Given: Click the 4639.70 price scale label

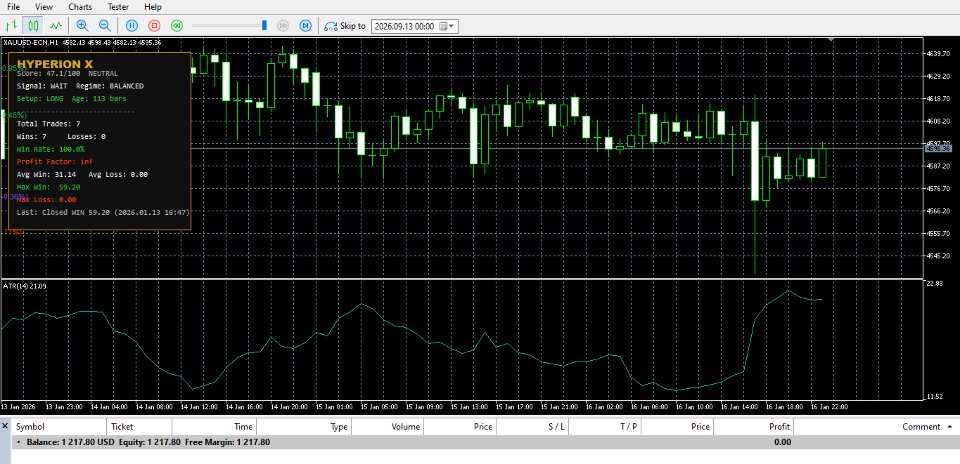Looking at the screenshot, I should (937, 54).
